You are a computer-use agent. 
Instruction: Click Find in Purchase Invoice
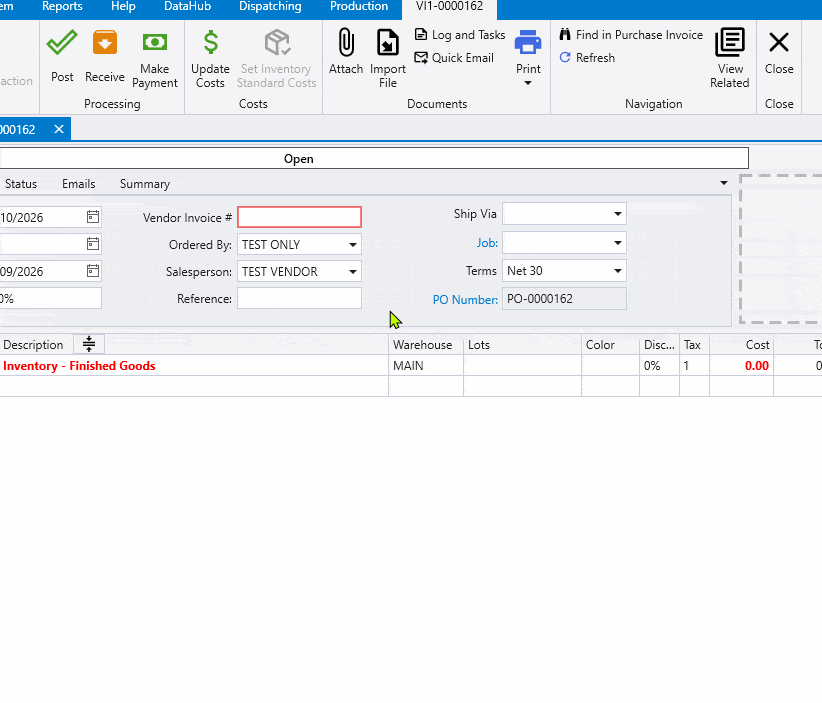click(631, 35)
